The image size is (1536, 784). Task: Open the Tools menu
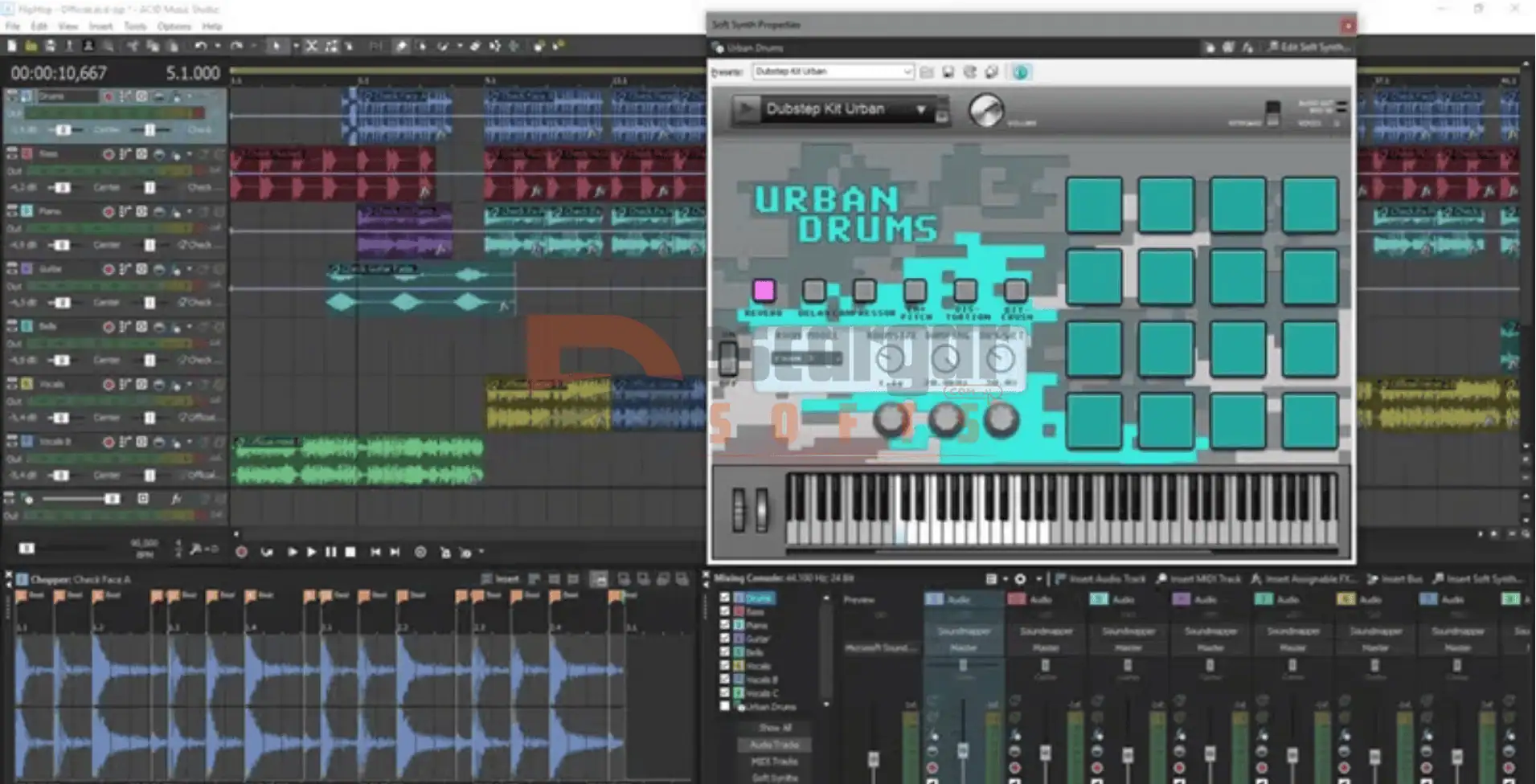coord(134,27)
